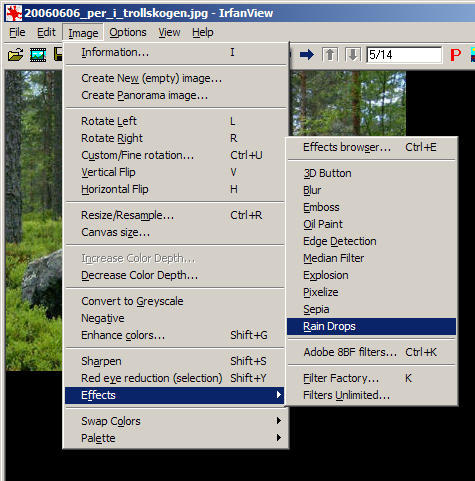Expand the Palette submenu
475x481 pixels.
tap(176, 438)
